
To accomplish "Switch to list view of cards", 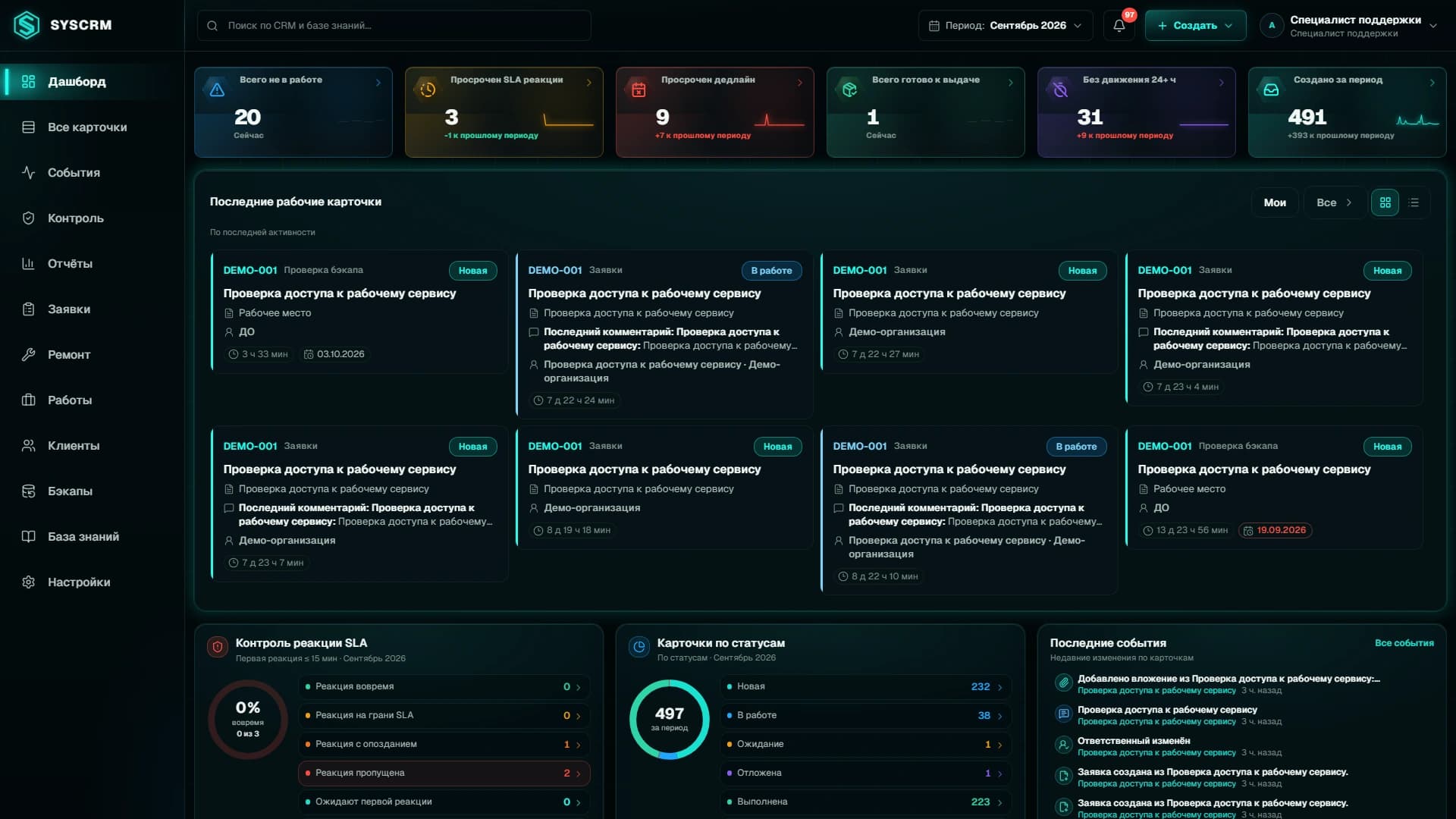I will point(1414,202).
